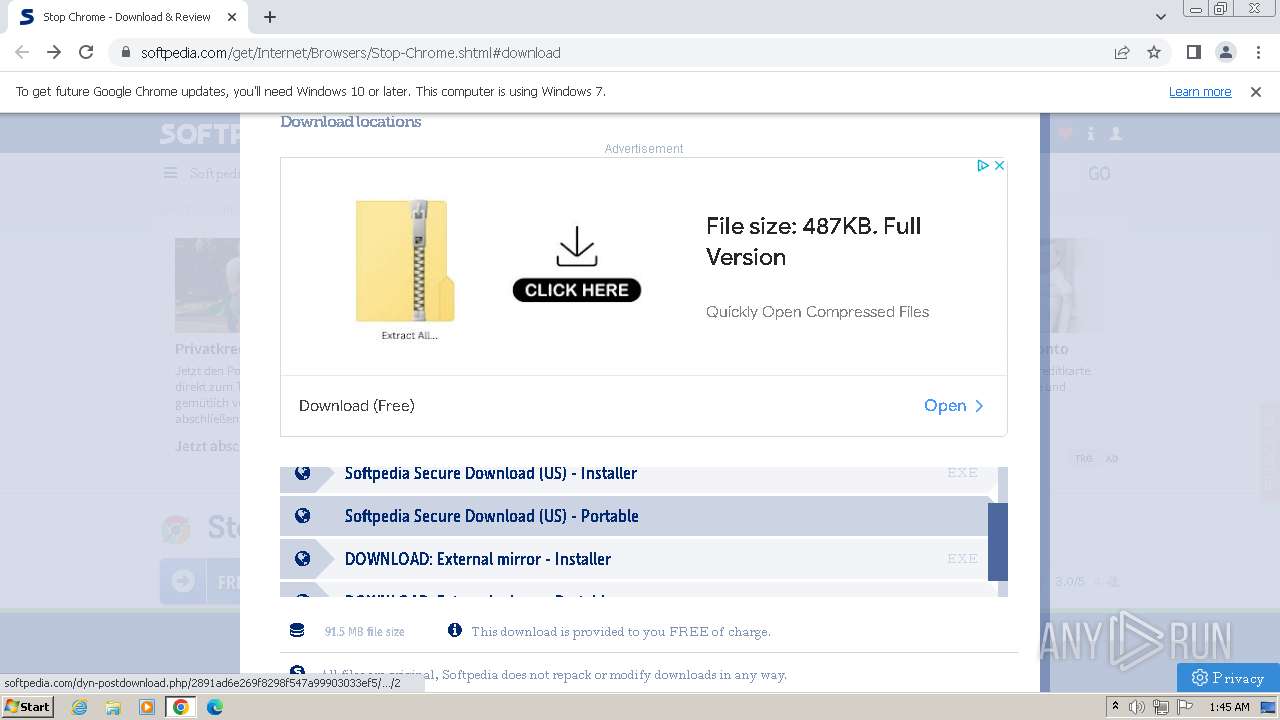
Task: Open the Chrome three-dot menu
Action: 1258,52
